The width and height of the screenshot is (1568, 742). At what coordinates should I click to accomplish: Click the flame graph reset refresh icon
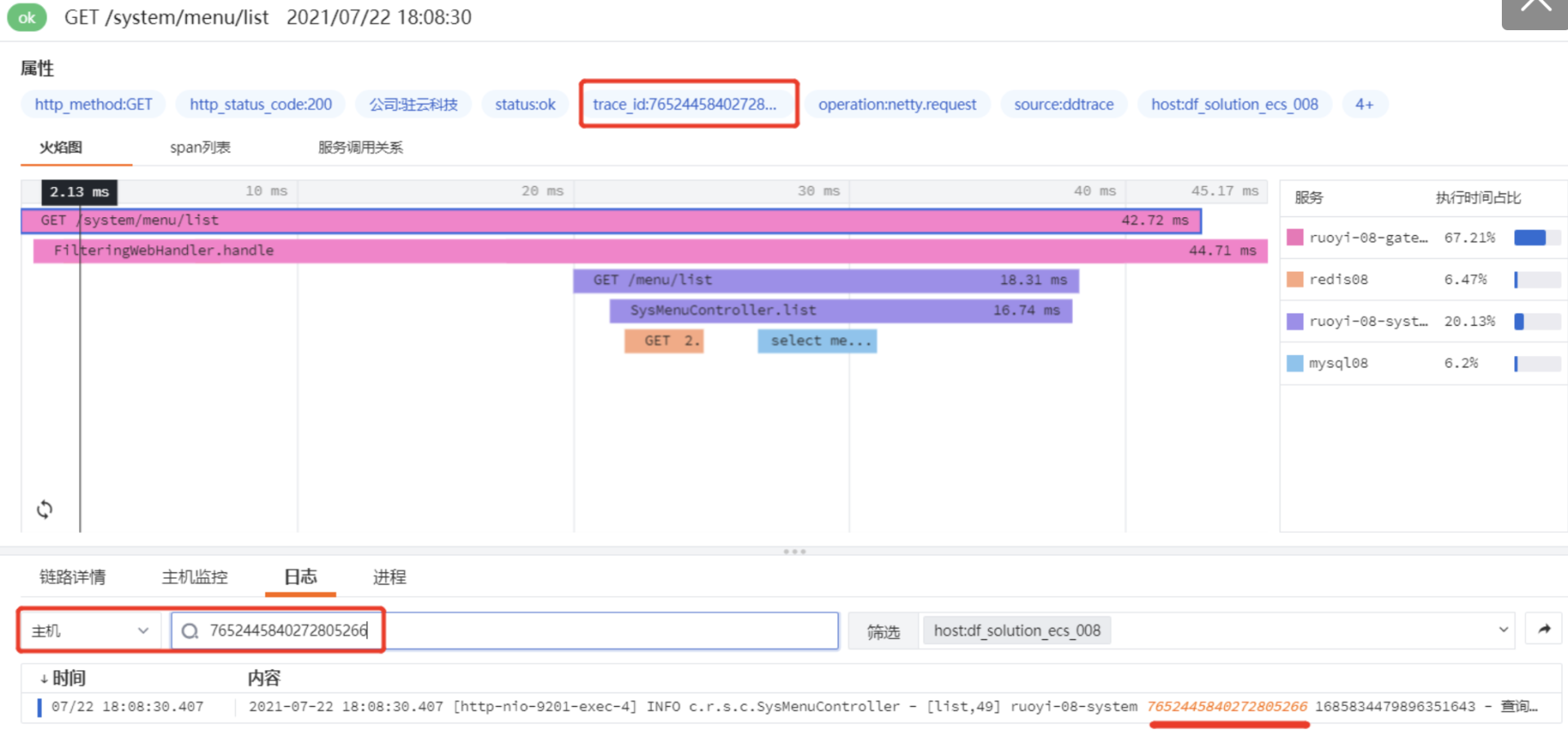point(45,509)
